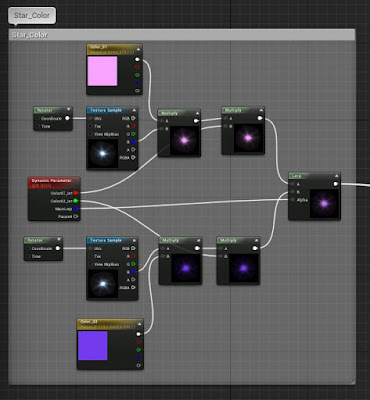Collapse the Color_02 node with its header arrow
370x400 pixels.
click(x=139, y=324)
